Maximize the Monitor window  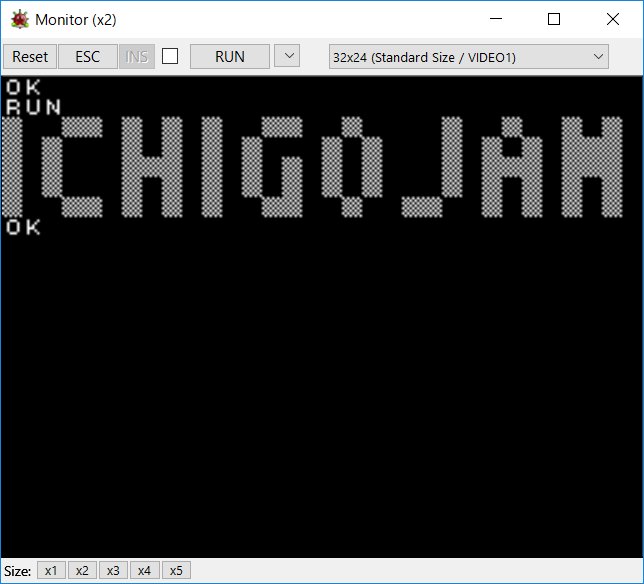coord(554,19)
